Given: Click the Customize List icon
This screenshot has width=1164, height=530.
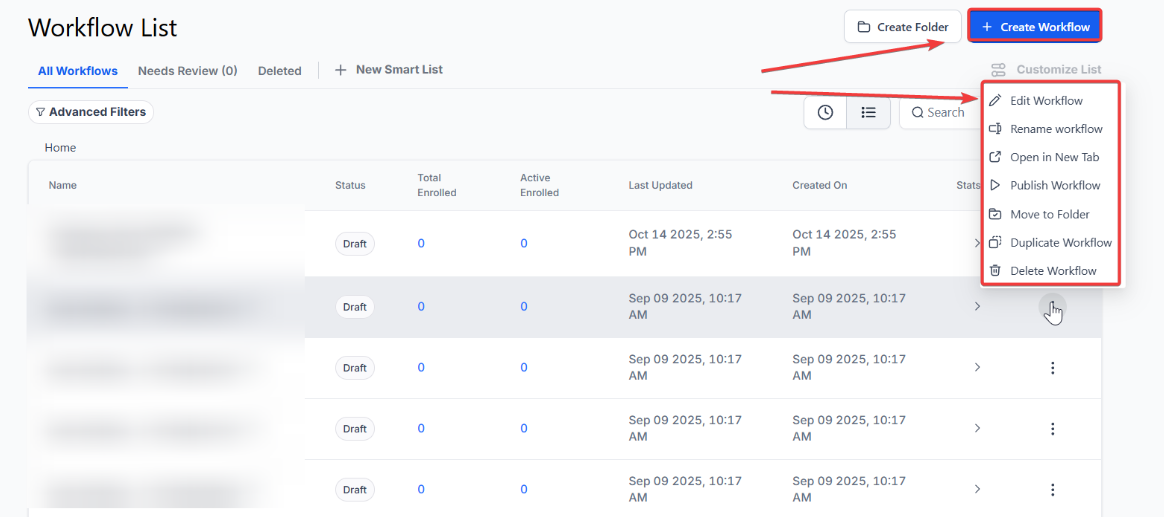Looking at the screenshot, I should (998, 70).
